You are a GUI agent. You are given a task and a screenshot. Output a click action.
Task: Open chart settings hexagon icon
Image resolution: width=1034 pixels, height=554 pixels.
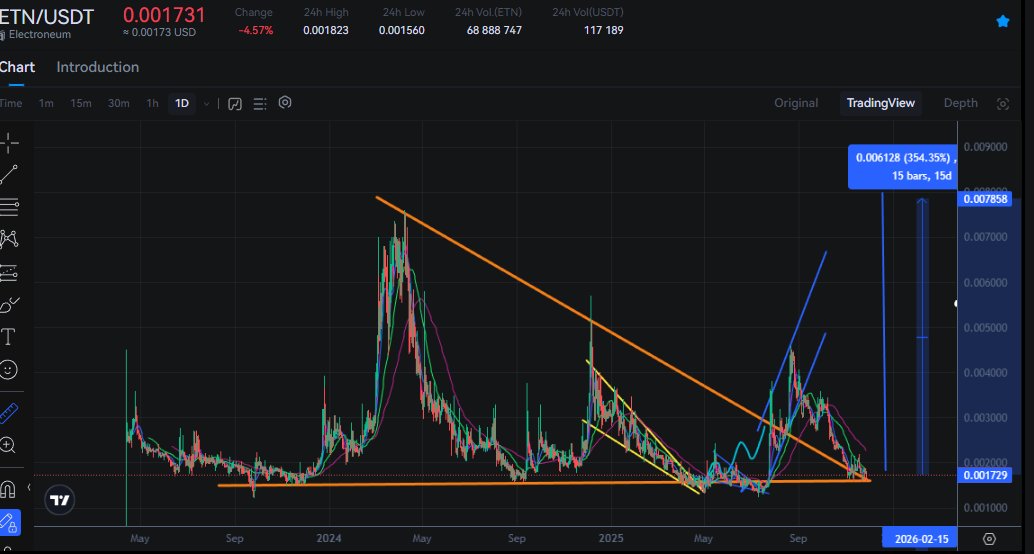(x=285, y=103)
